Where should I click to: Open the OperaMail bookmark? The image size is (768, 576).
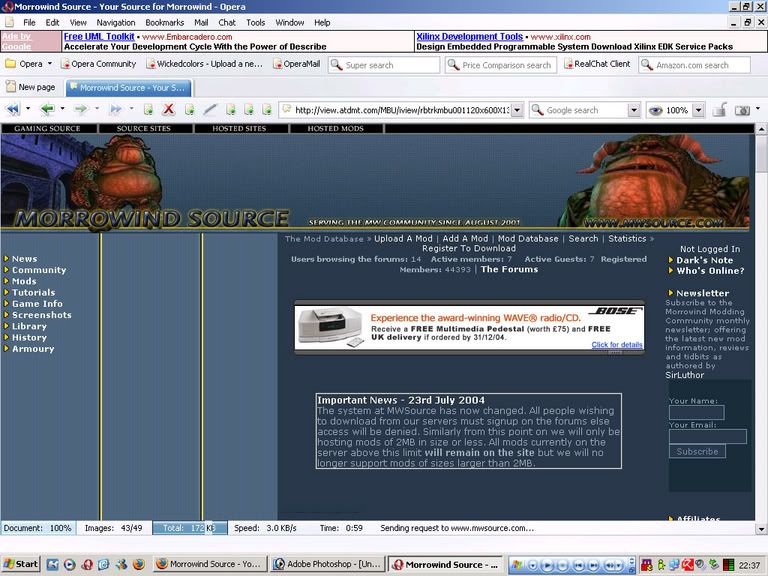[x=296, y=64]
